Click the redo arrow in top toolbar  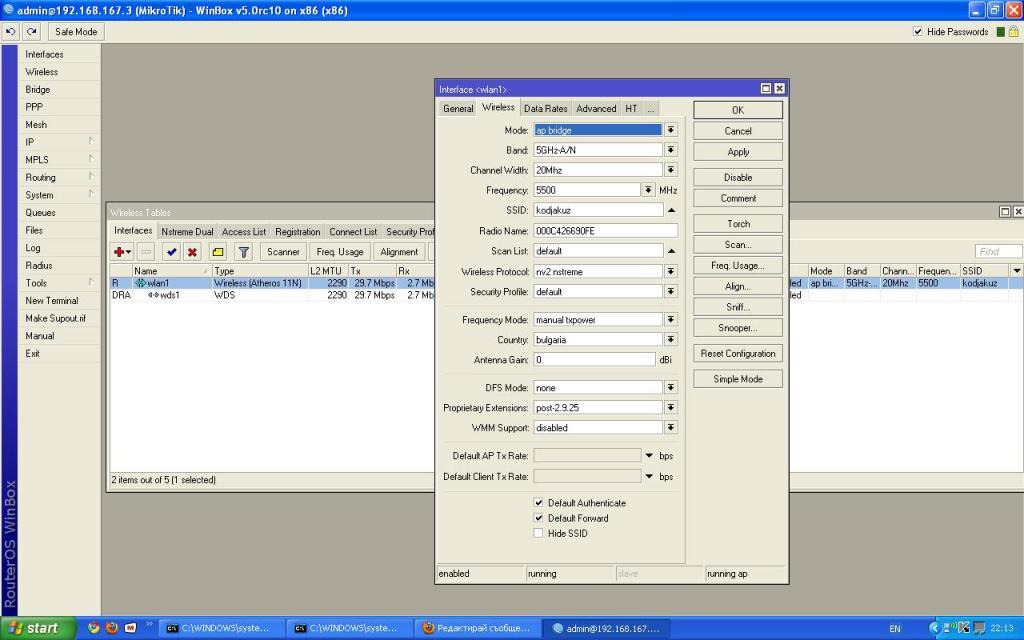click(31, 32)
